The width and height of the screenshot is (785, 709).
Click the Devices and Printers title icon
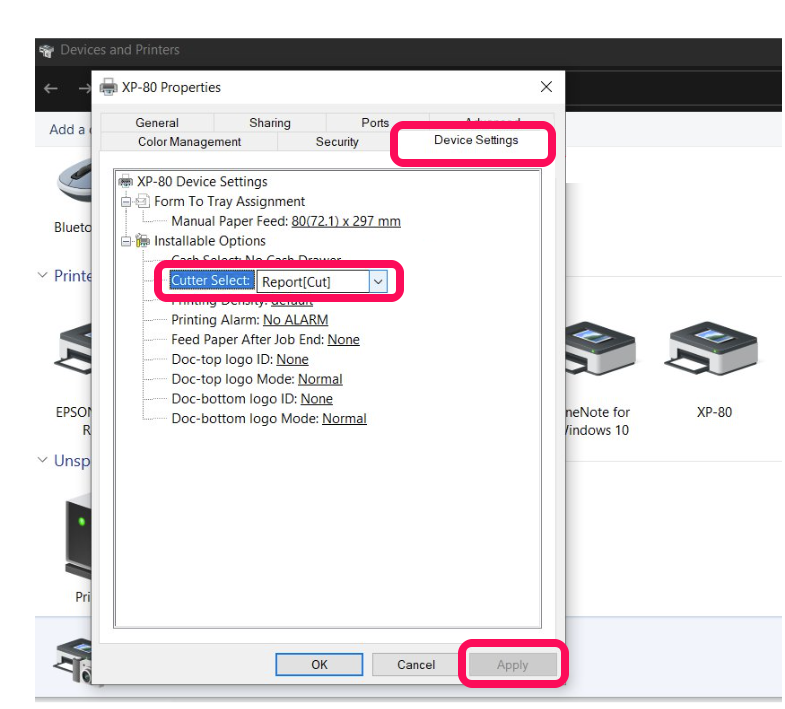click(47, 50)
